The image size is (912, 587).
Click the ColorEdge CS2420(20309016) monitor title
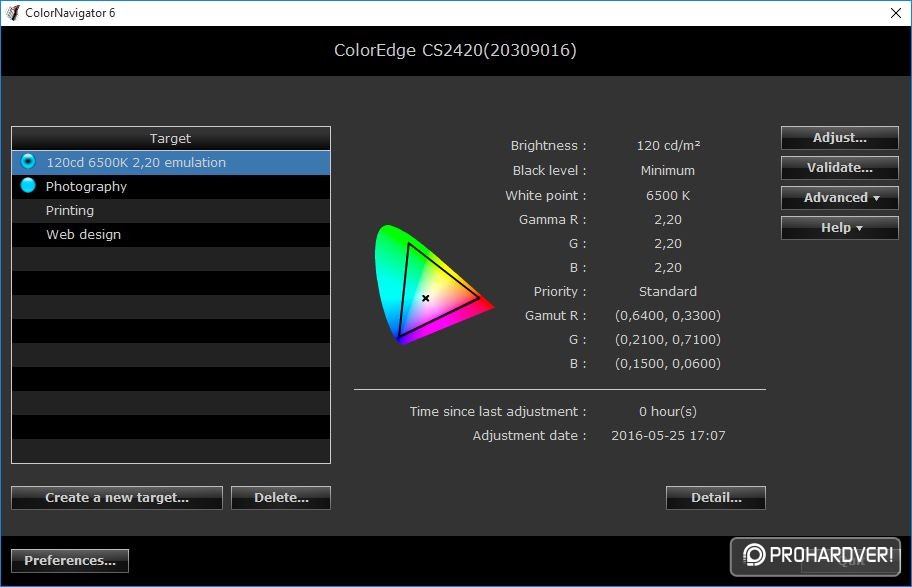(x=455, y=51)
